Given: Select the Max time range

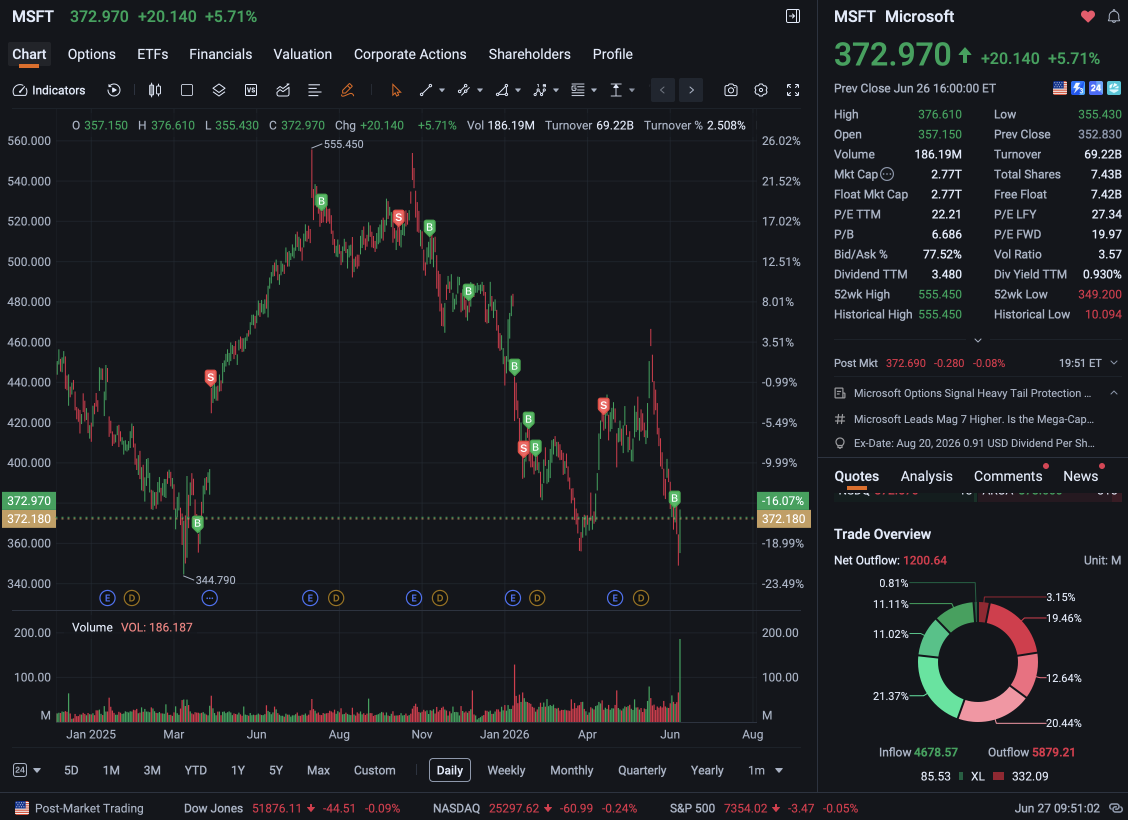Looking at the screenshot, I should [x=319, y=770].
